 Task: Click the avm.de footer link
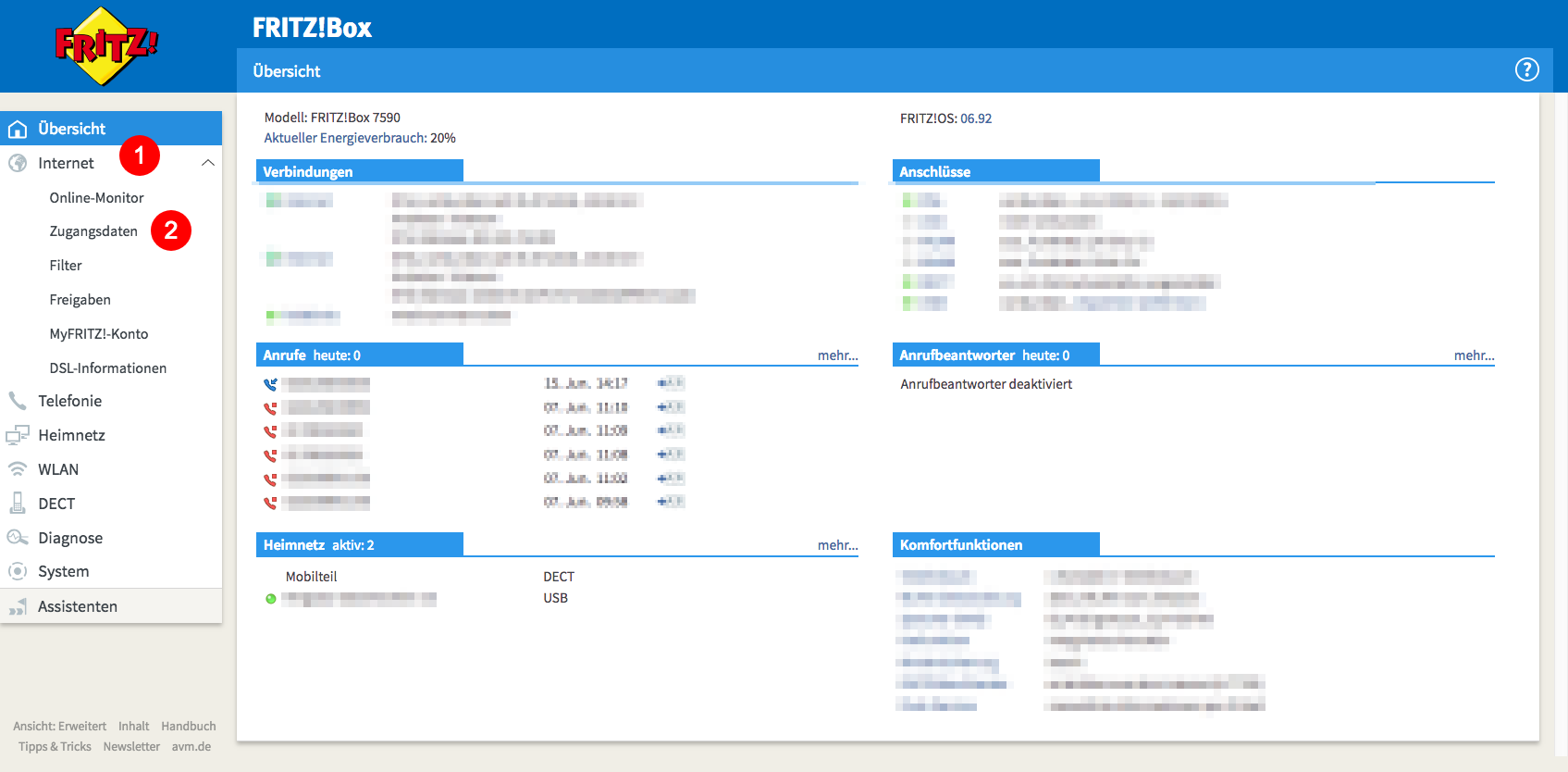click(x=191, y=747)
